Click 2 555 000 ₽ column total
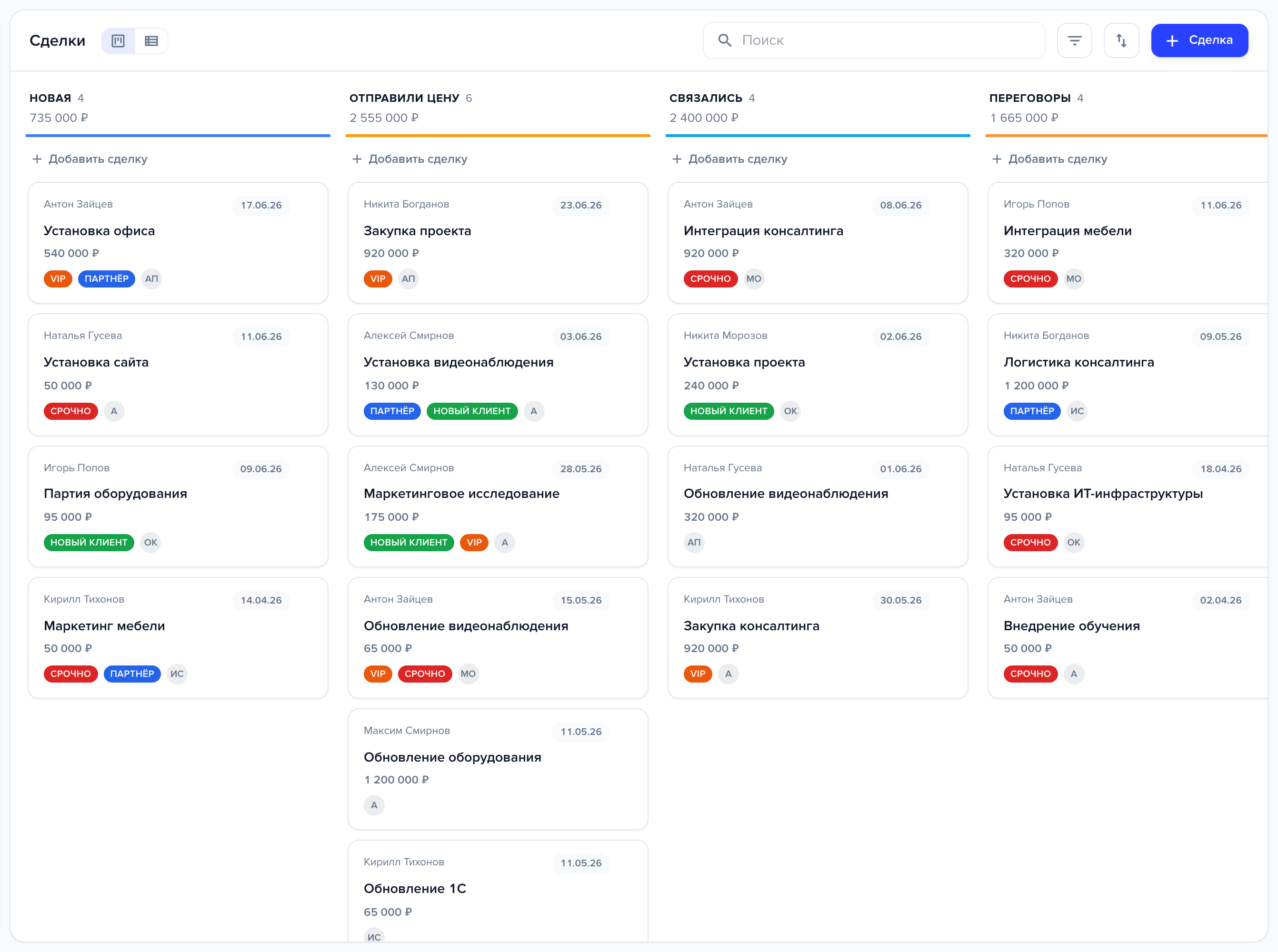This screenshot has width=1278, height=952. click(x=384, y=118)
